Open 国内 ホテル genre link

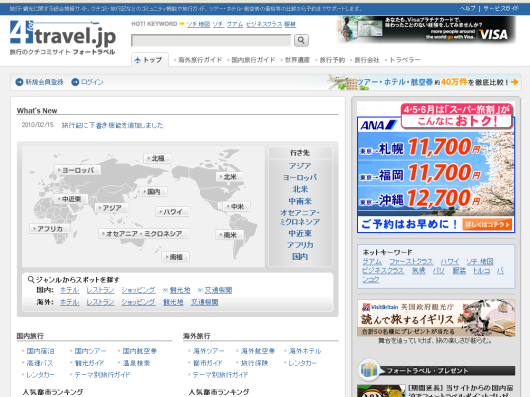69,290
